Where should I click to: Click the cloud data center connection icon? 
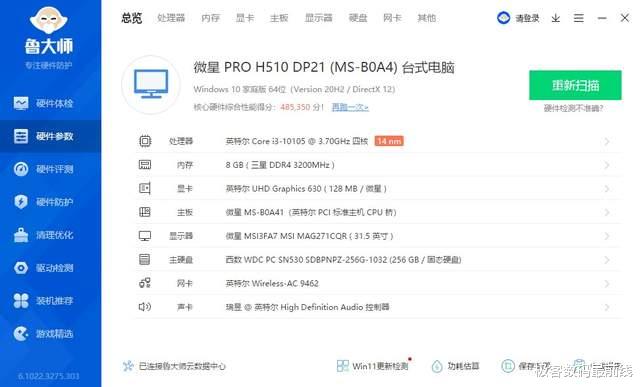coord(128,366)
